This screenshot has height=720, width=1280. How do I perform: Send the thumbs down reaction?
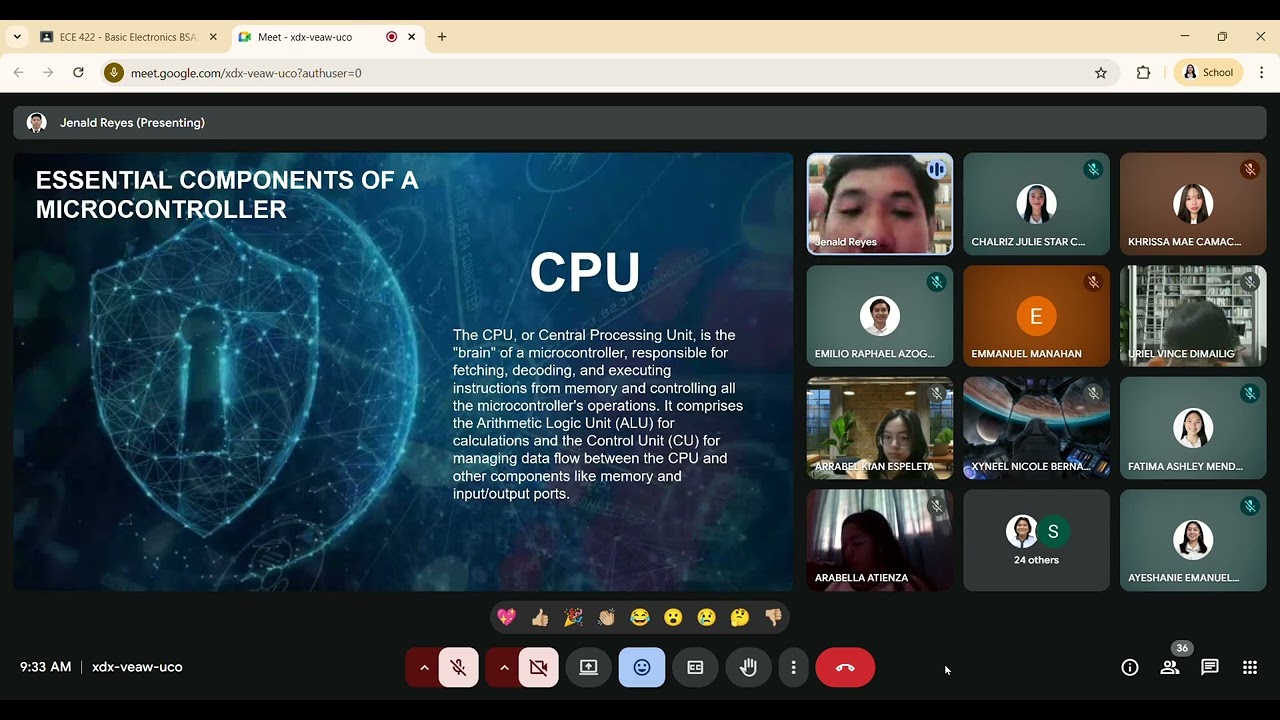click(x=773, y=618)
